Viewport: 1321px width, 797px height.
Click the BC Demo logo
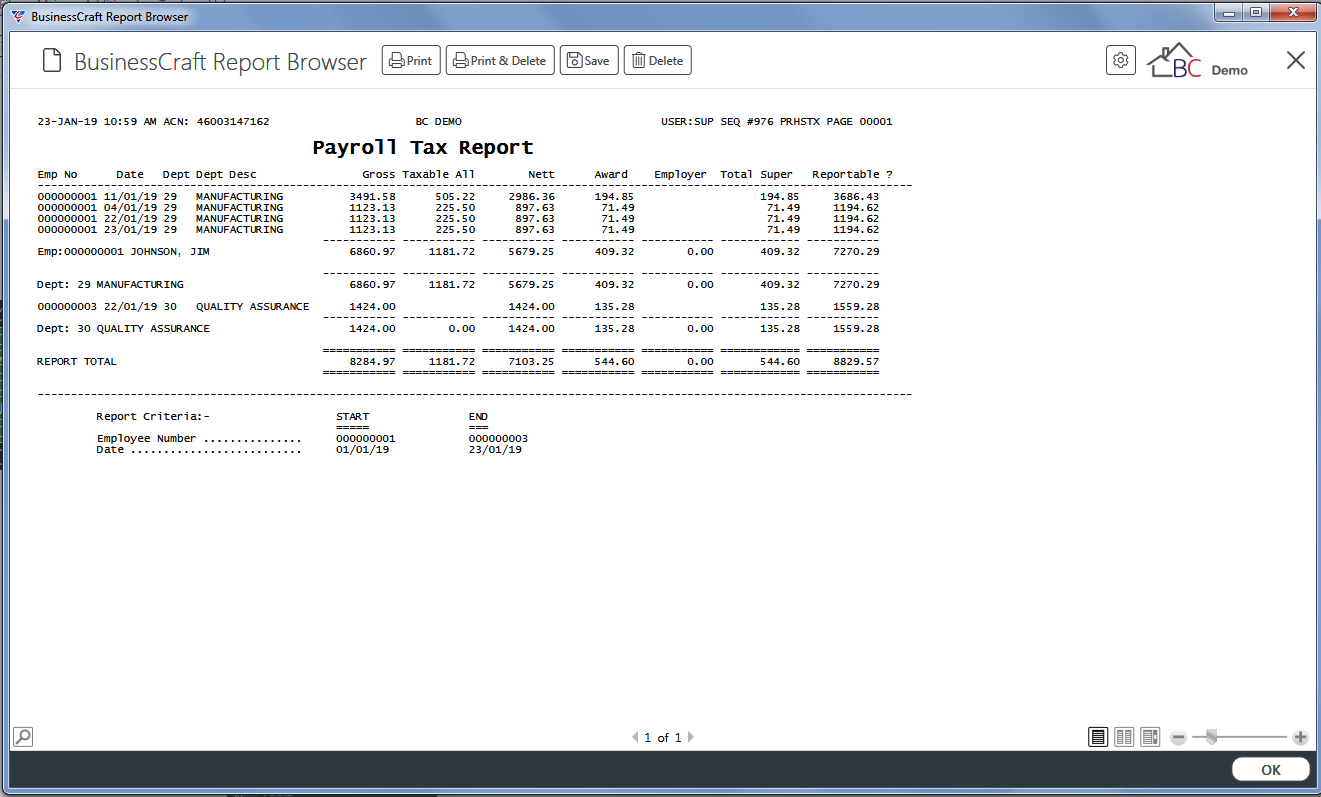[x=1197, y=61]
